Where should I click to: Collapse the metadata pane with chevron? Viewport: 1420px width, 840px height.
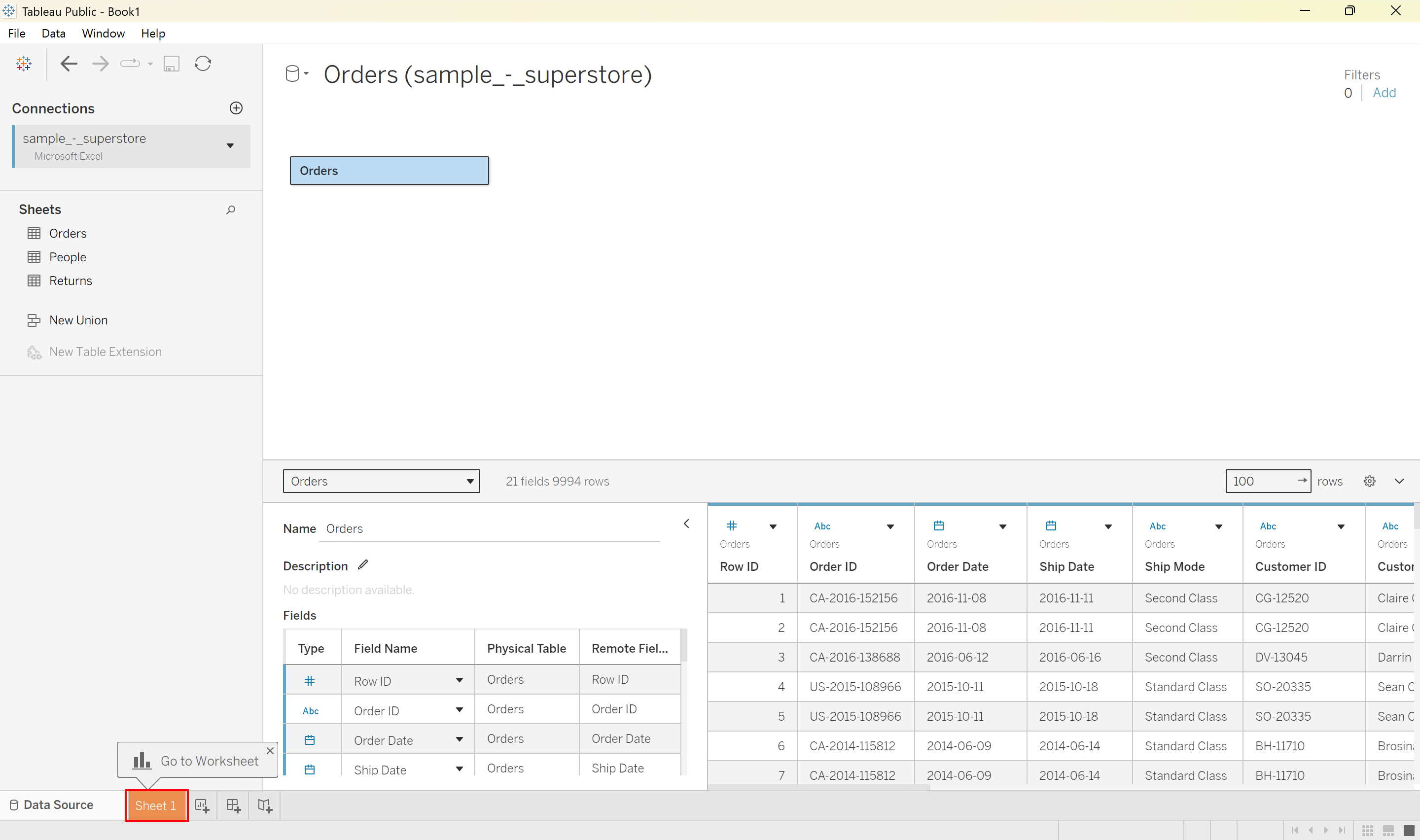pyautogui.click(x=686, y=524)
